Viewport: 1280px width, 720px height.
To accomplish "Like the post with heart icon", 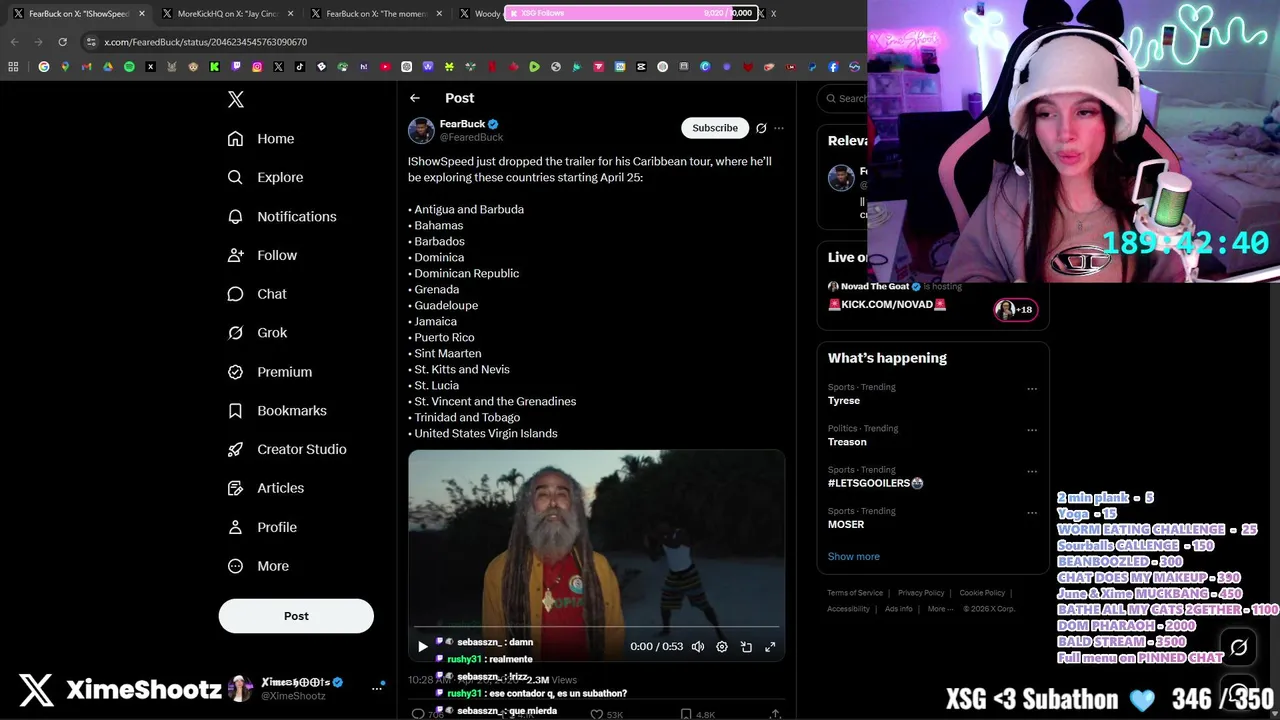I will click(x=596, y=714).
